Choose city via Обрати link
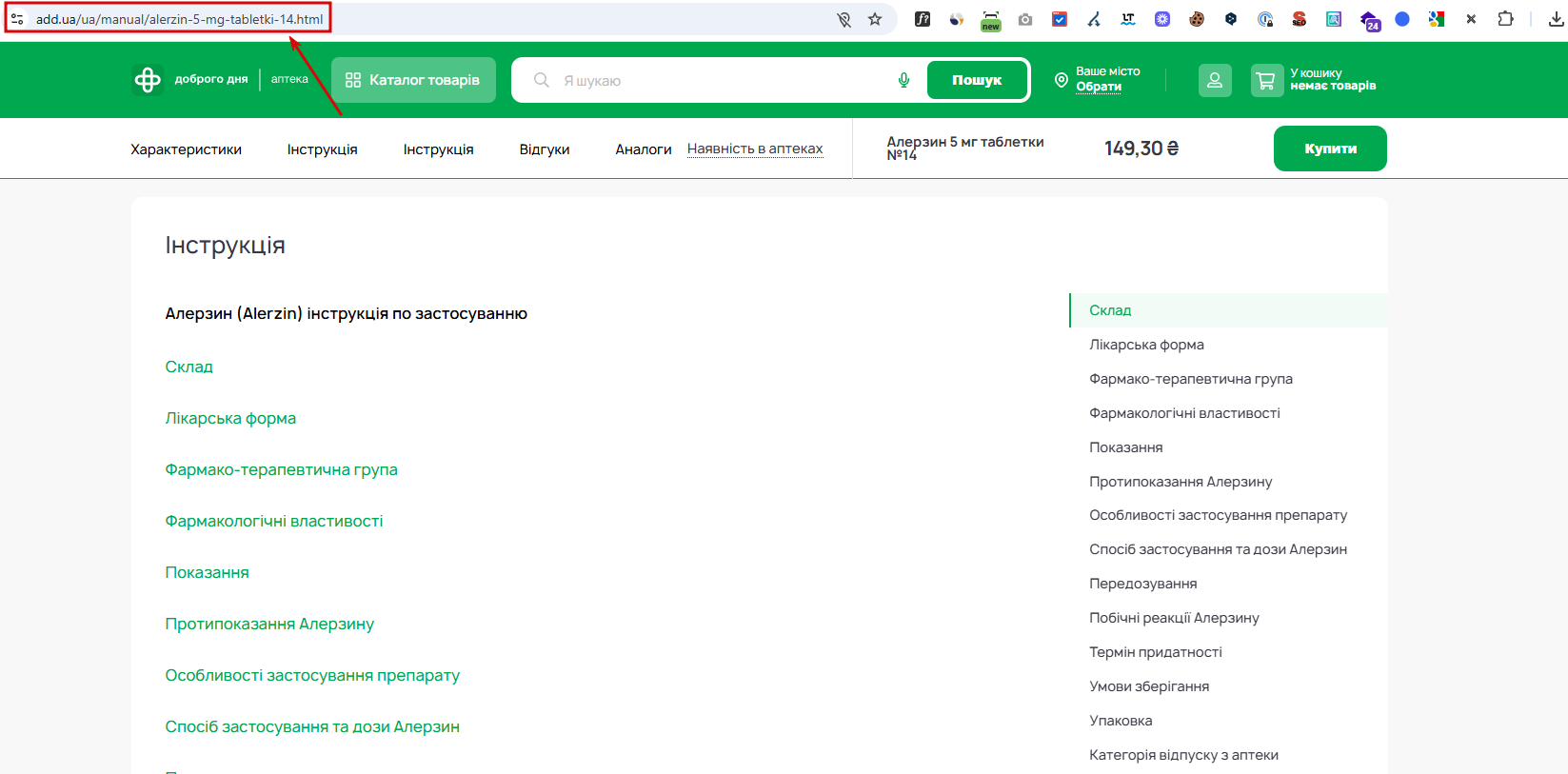The image size is (1568, 774). point(1099,87)
